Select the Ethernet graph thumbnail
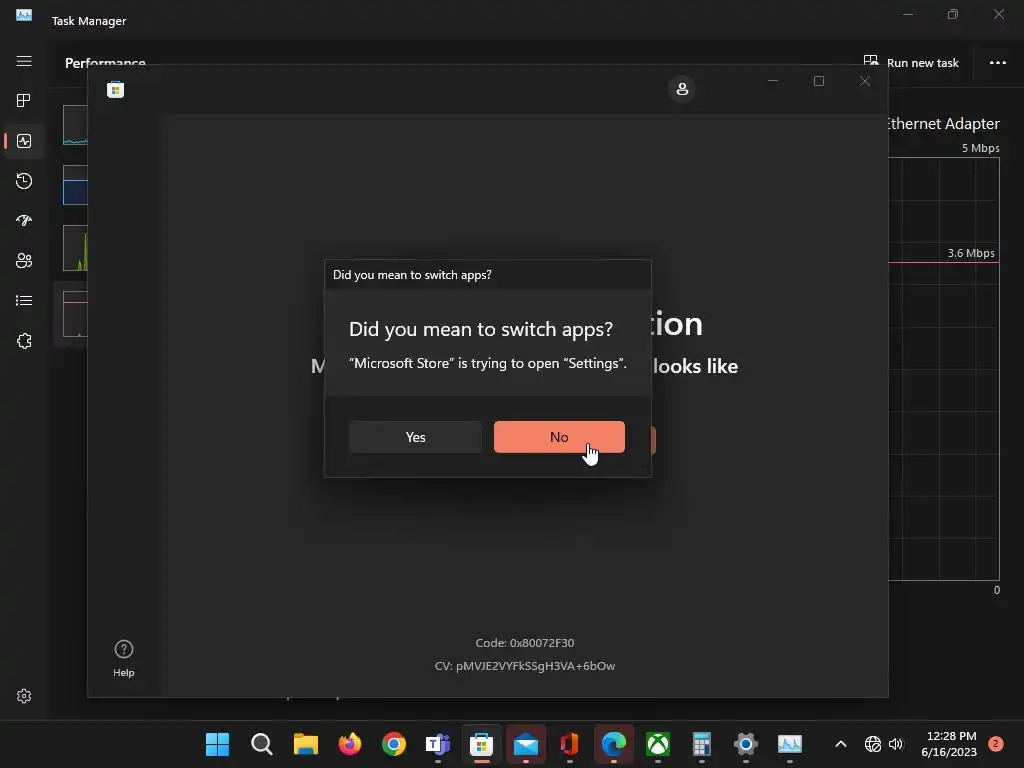The height and width of the screenshot is (768, 1024). coord(75,314)
